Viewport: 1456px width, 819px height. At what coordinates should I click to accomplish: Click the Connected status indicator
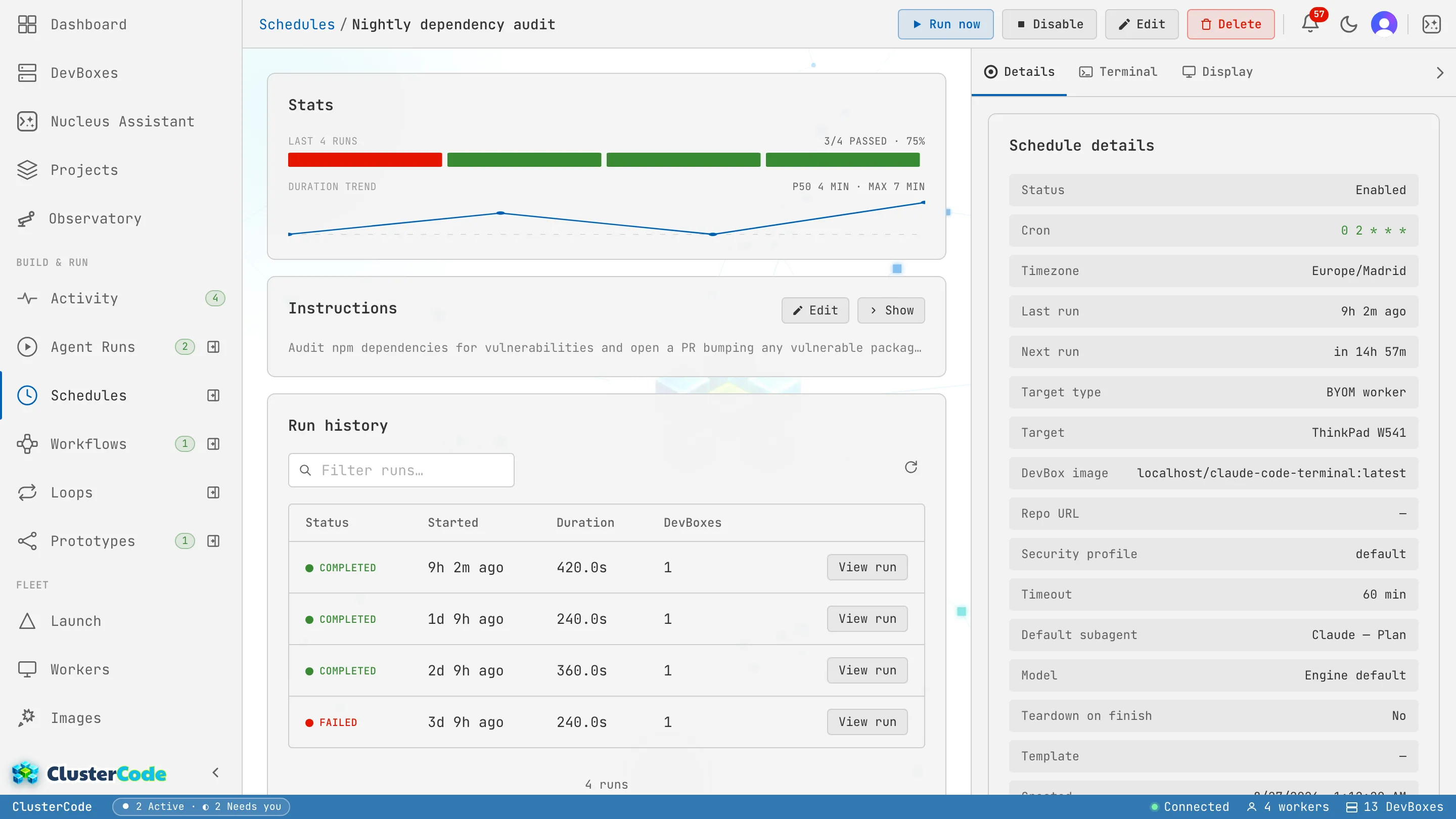[1190, 806]
